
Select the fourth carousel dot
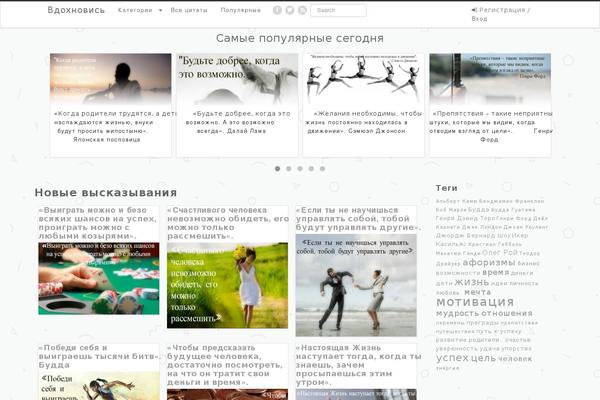(311, 169)
